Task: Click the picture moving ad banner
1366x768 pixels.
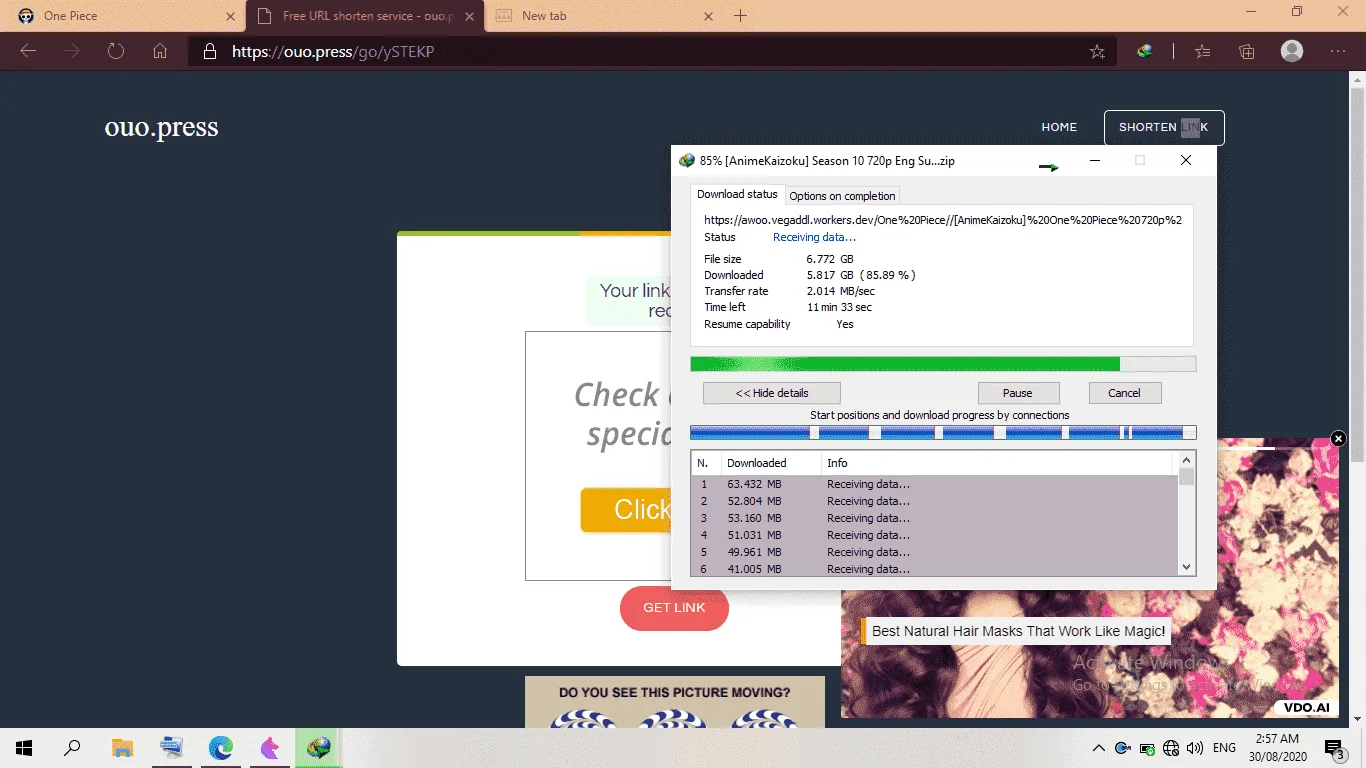Action: tap(675, 702)
